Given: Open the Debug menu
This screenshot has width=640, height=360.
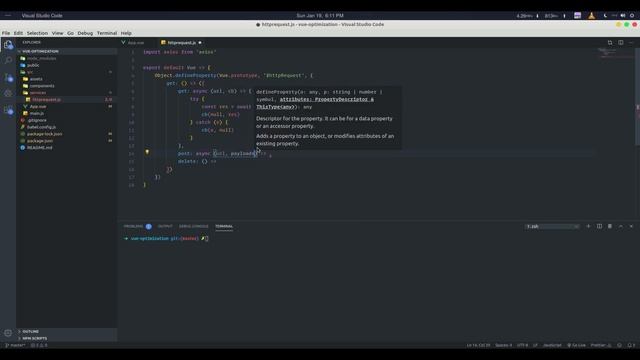Looking at the screenshot, I should pyautogui.click(x=85, y=33).
